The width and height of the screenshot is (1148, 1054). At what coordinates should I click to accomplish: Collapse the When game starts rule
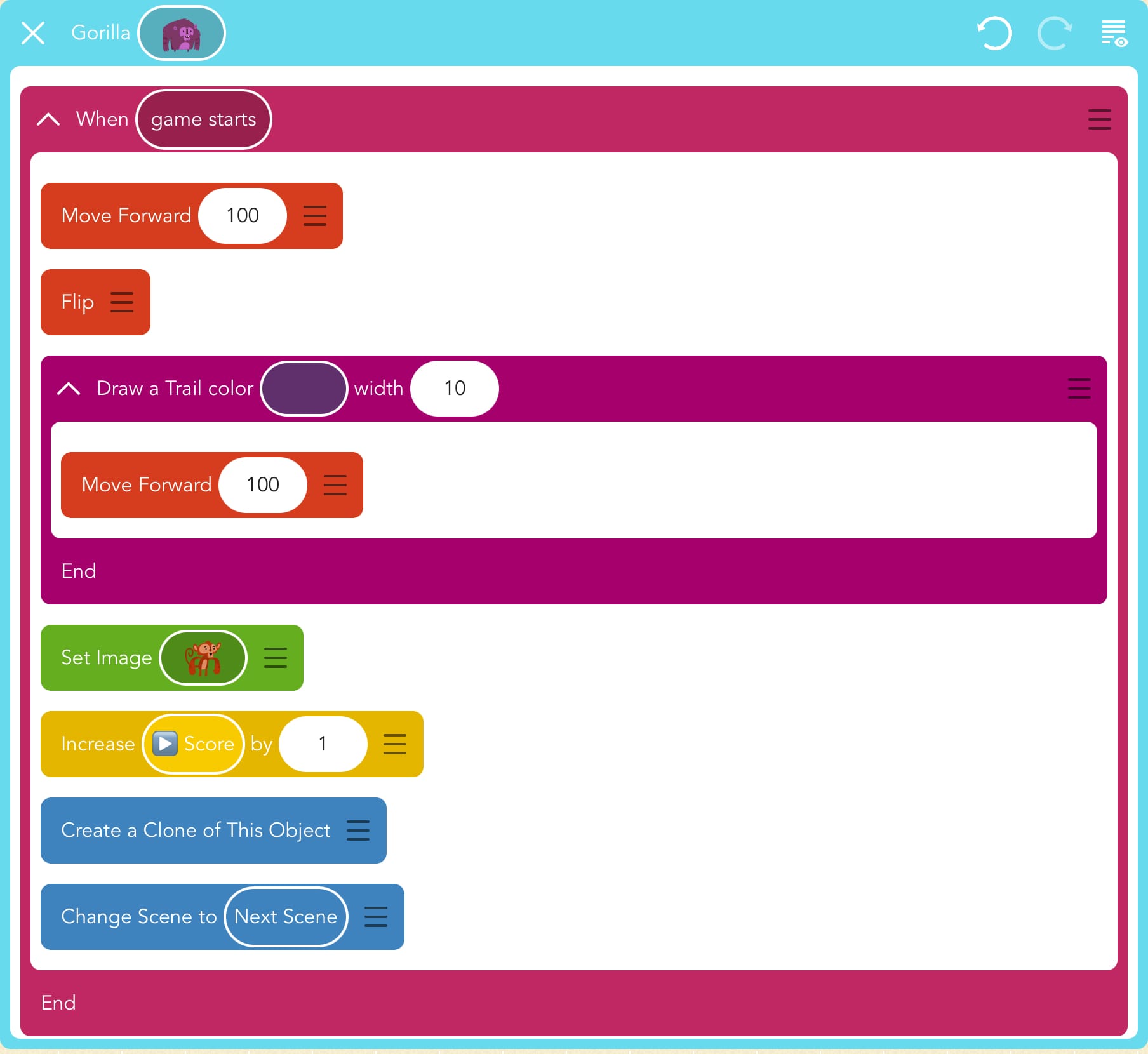(x=48, y=119)
